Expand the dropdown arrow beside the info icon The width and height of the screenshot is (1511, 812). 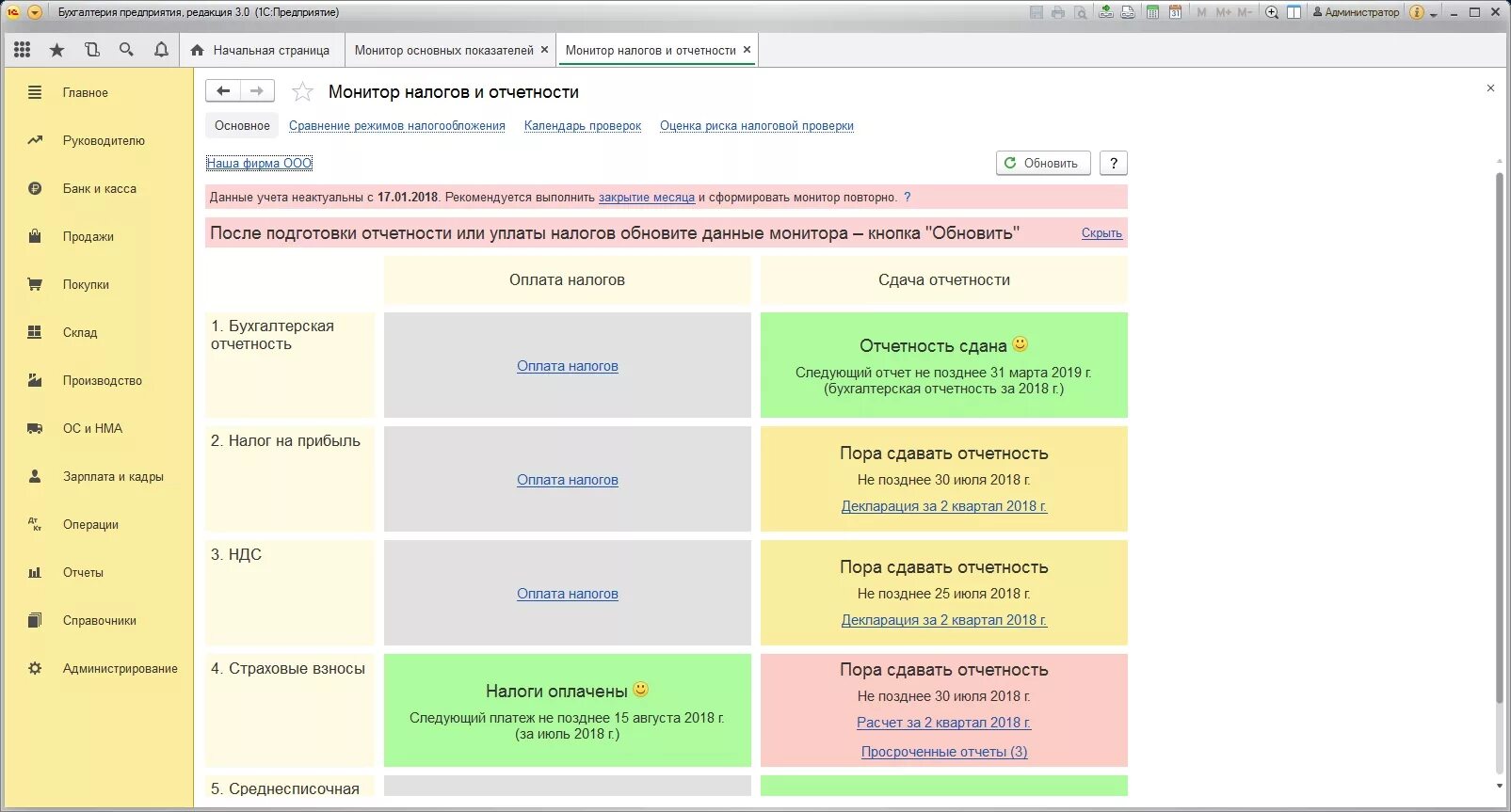pyautogui.click(x=1434, y=14)
